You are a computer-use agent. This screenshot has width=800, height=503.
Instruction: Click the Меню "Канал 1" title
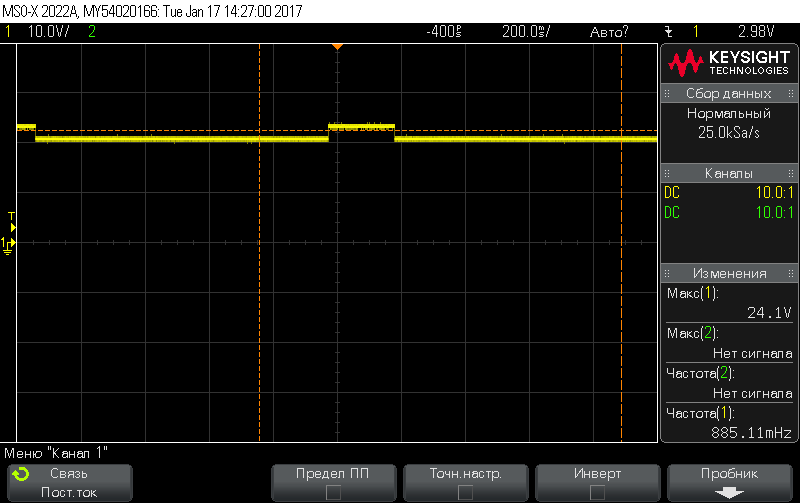56,453
